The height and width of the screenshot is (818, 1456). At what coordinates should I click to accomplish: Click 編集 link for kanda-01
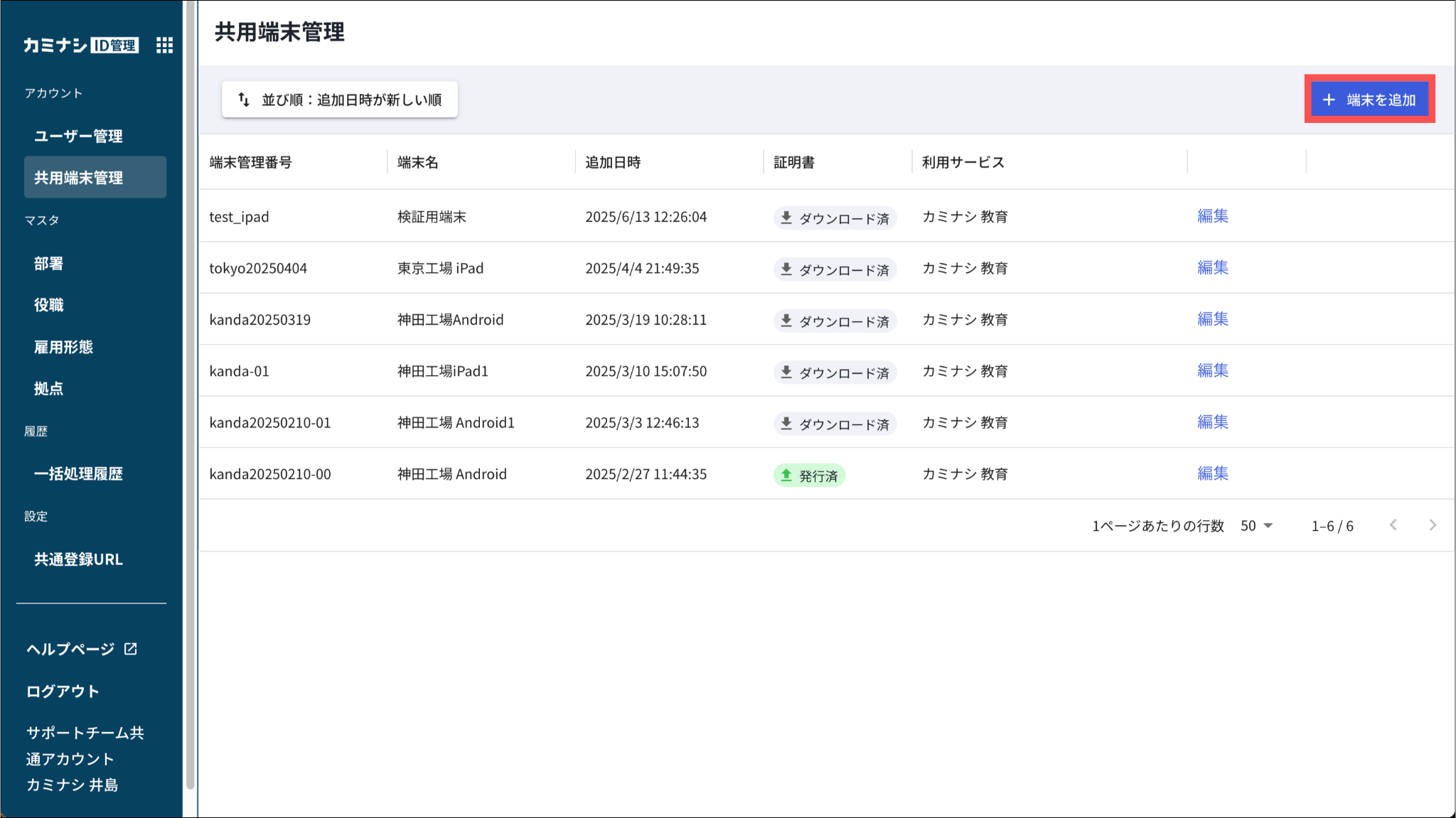[1212, 370]
